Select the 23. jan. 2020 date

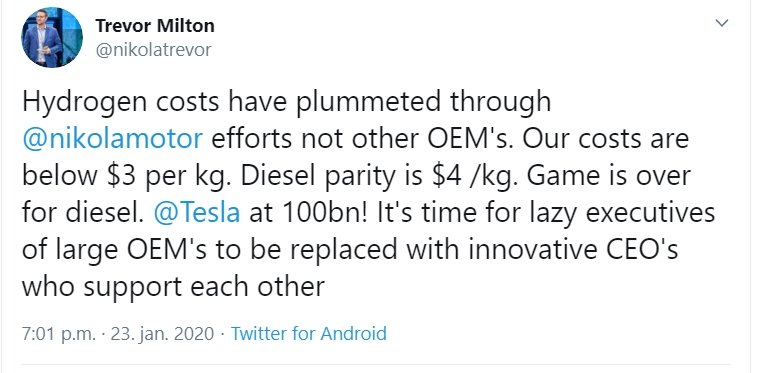(x=162, y=333)
